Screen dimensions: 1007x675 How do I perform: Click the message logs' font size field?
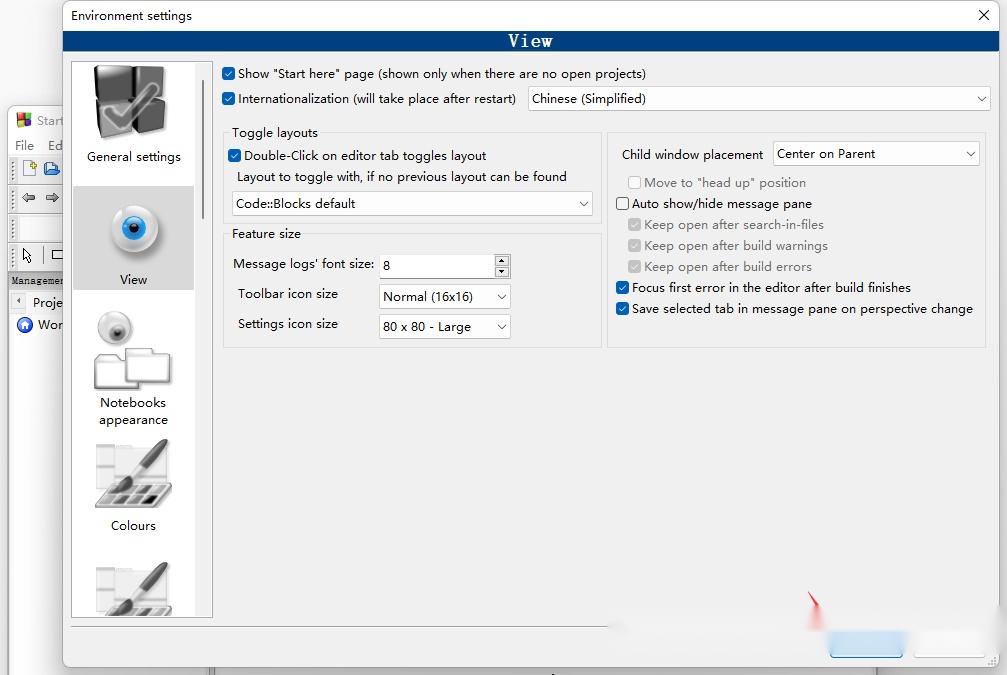pyautogui.click(x=437, y=266)
